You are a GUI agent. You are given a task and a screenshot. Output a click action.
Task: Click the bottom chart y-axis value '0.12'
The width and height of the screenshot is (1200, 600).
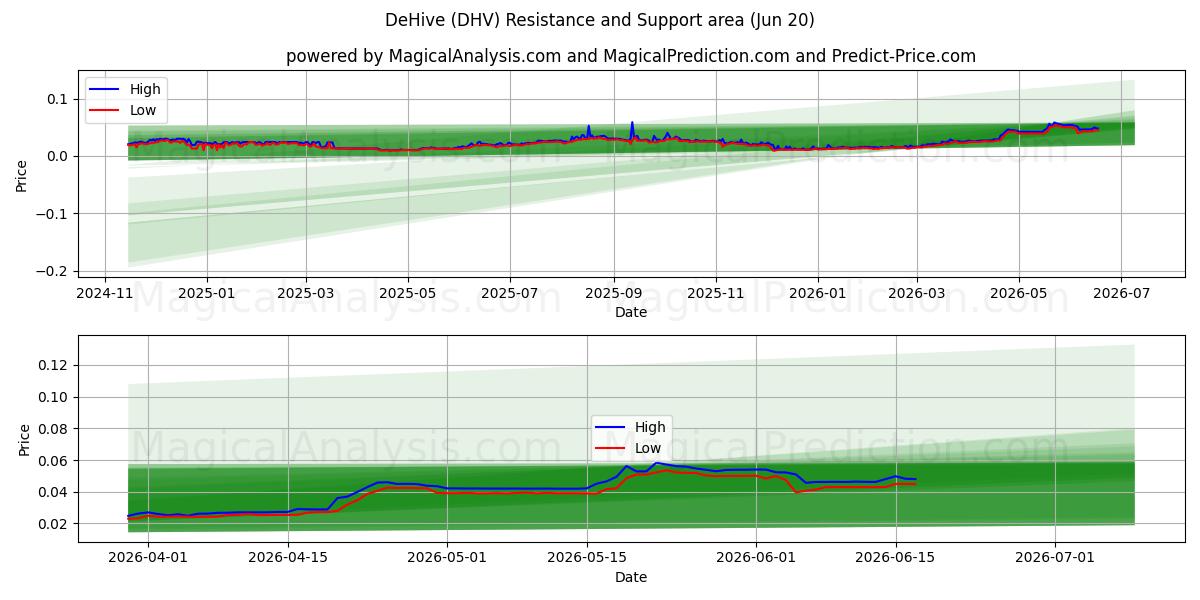pos(55,366)
